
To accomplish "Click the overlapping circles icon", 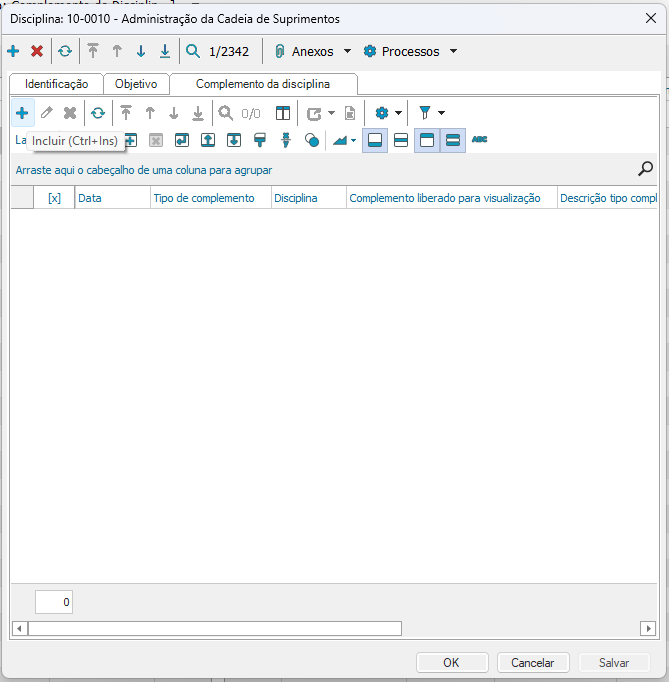I will tap(312, 140).
